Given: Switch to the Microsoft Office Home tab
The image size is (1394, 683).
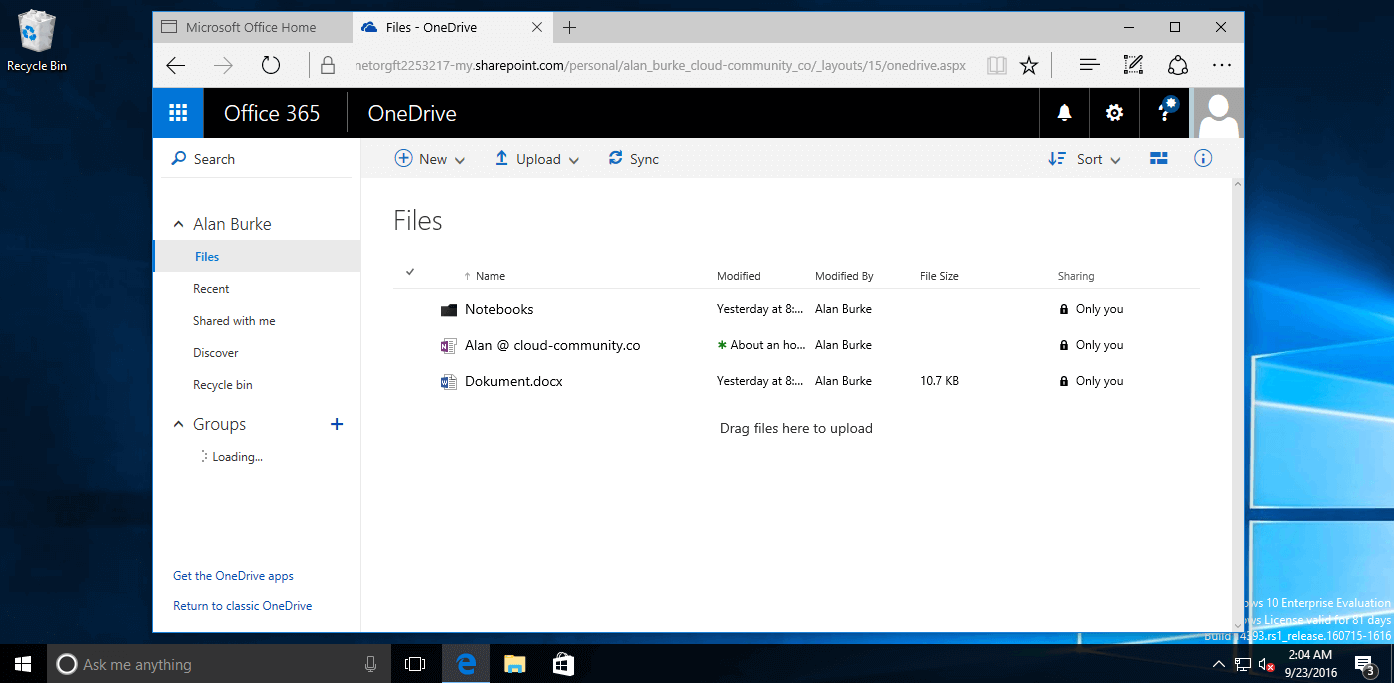Looking at the screenshot, I should point(250,27).
